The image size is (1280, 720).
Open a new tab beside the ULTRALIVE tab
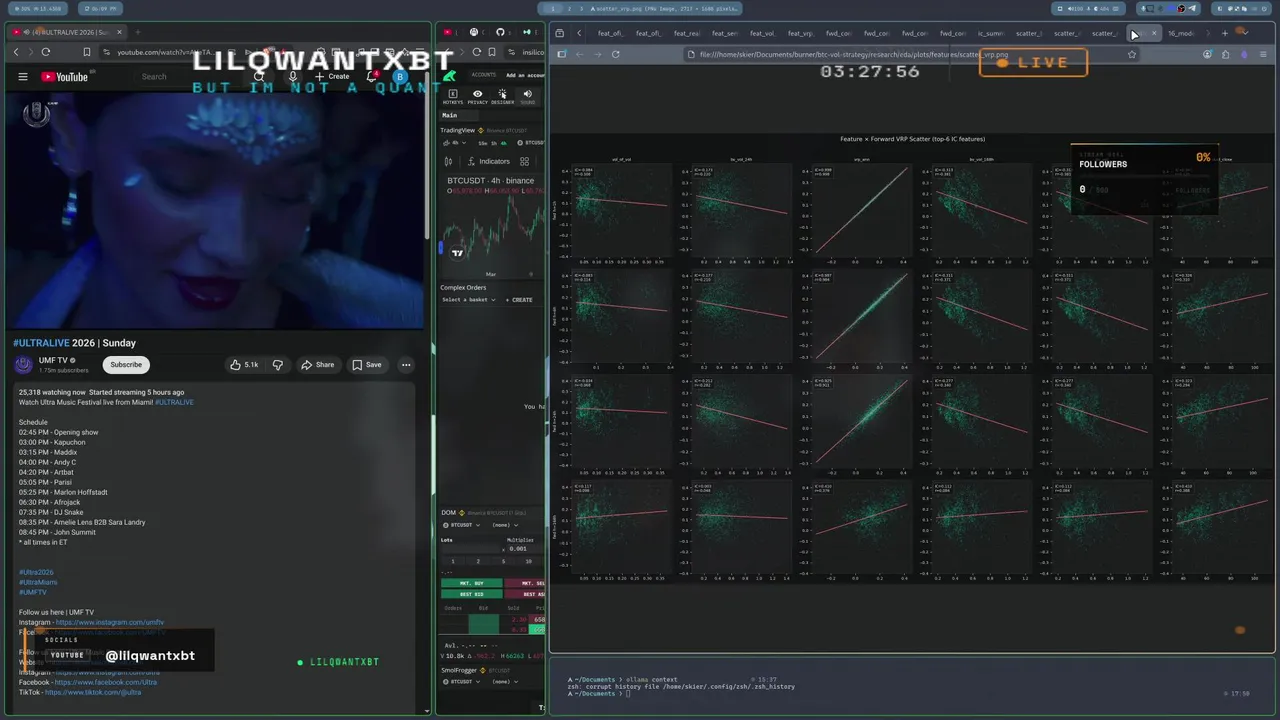tap(138, 32)
